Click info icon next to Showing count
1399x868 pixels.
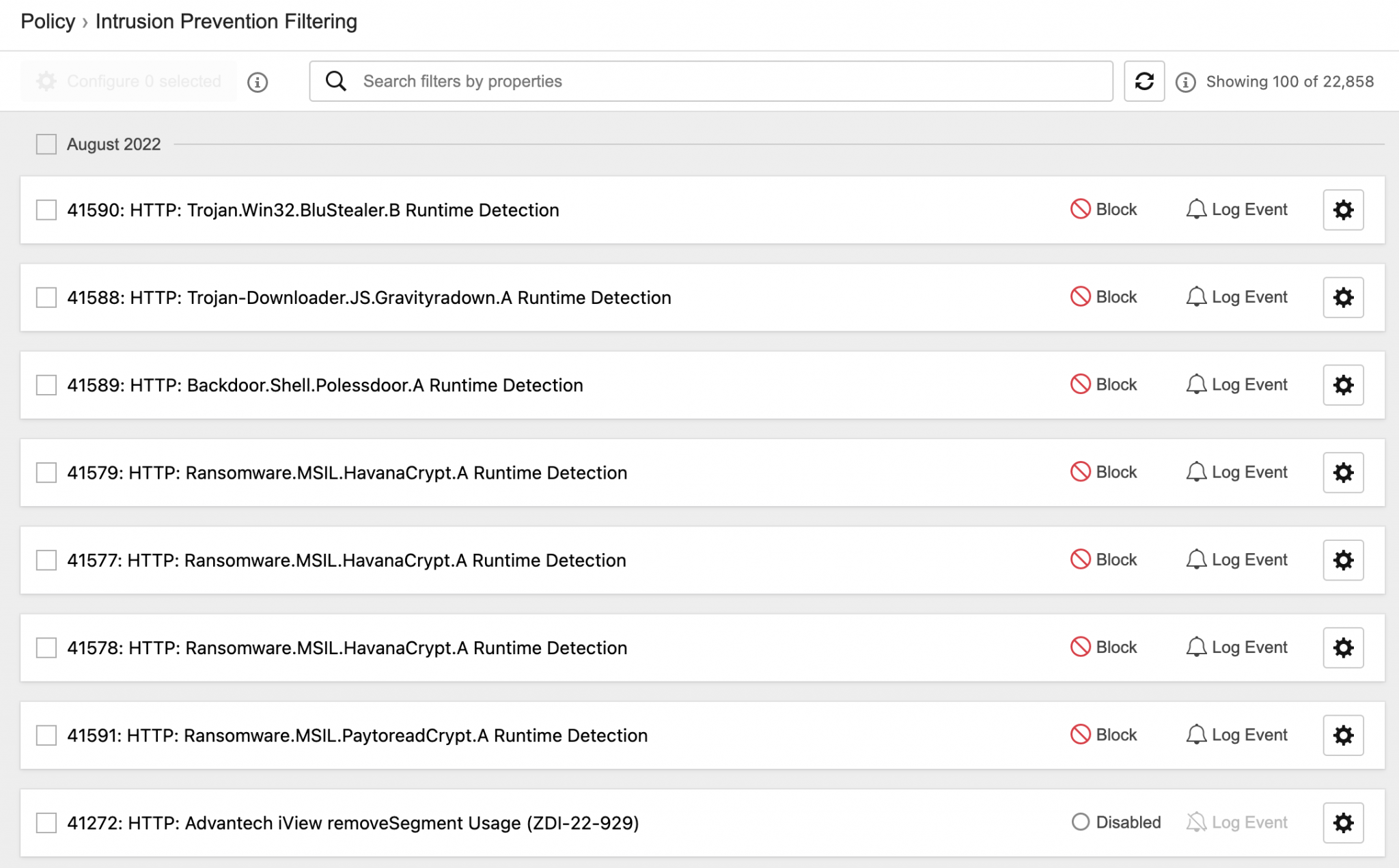(x=1185, y=82)
